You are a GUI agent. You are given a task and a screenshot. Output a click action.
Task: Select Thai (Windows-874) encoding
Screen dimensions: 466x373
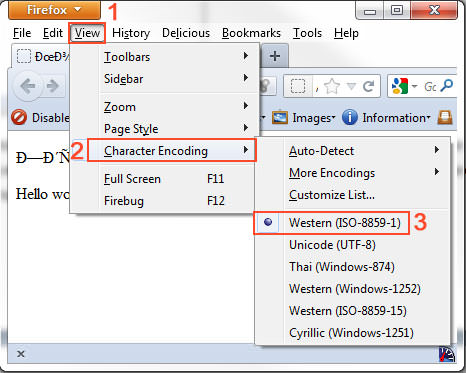(353, 267)
